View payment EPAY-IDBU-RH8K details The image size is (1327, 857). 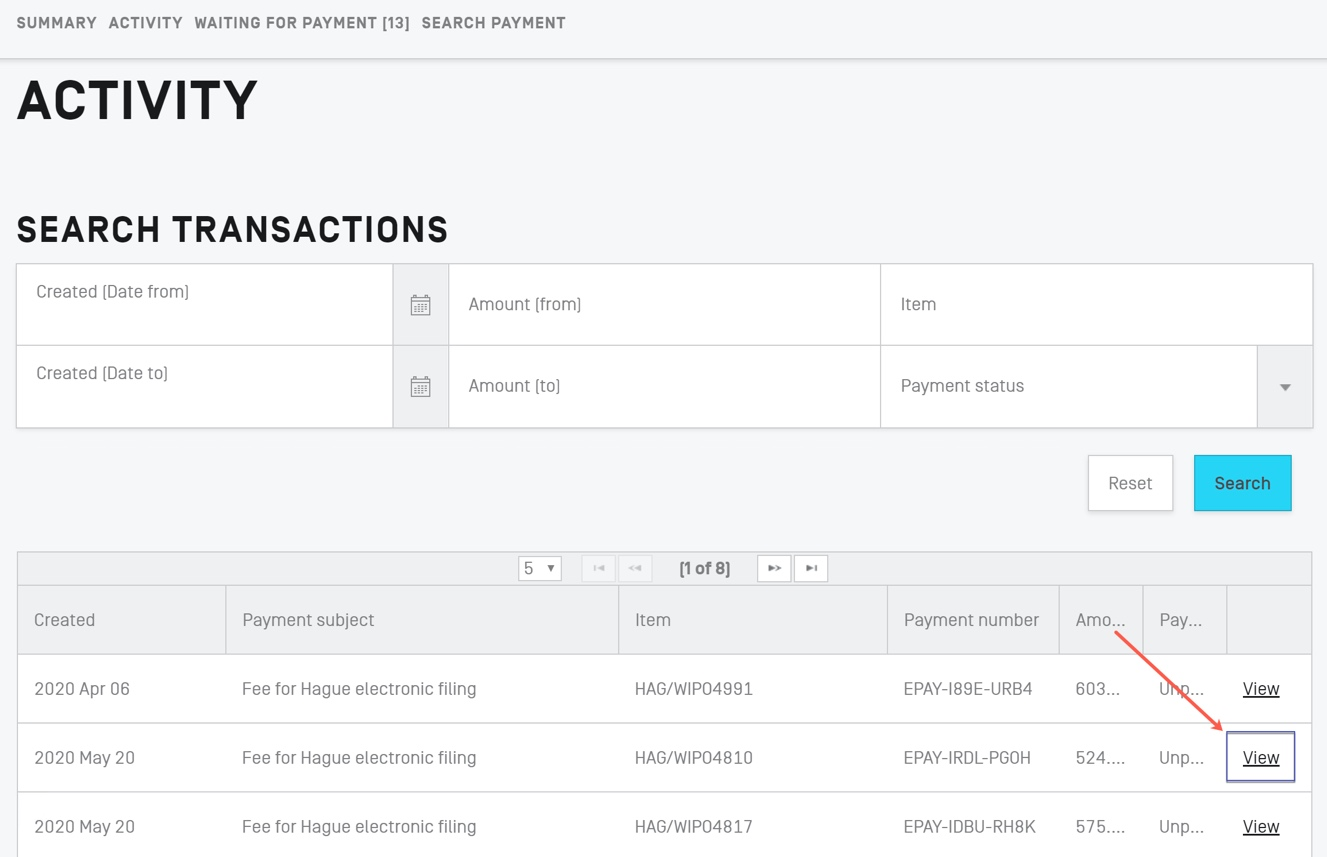coord(1260,827)
